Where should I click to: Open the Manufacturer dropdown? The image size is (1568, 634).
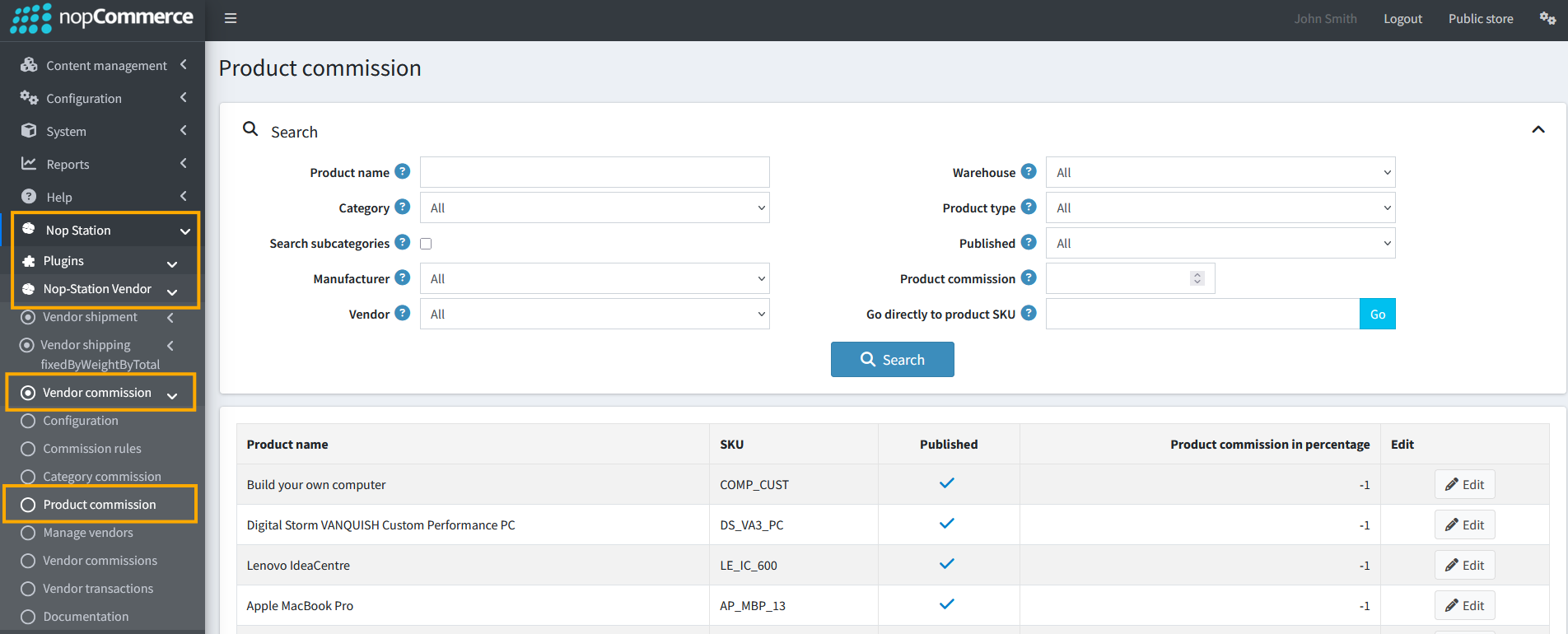point(595,278)
